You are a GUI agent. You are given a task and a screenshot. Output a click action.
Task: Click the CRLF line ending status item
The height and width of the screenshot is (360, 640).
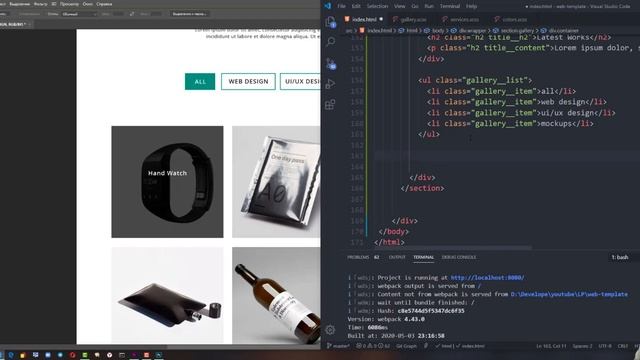click(x=623, y=346)
